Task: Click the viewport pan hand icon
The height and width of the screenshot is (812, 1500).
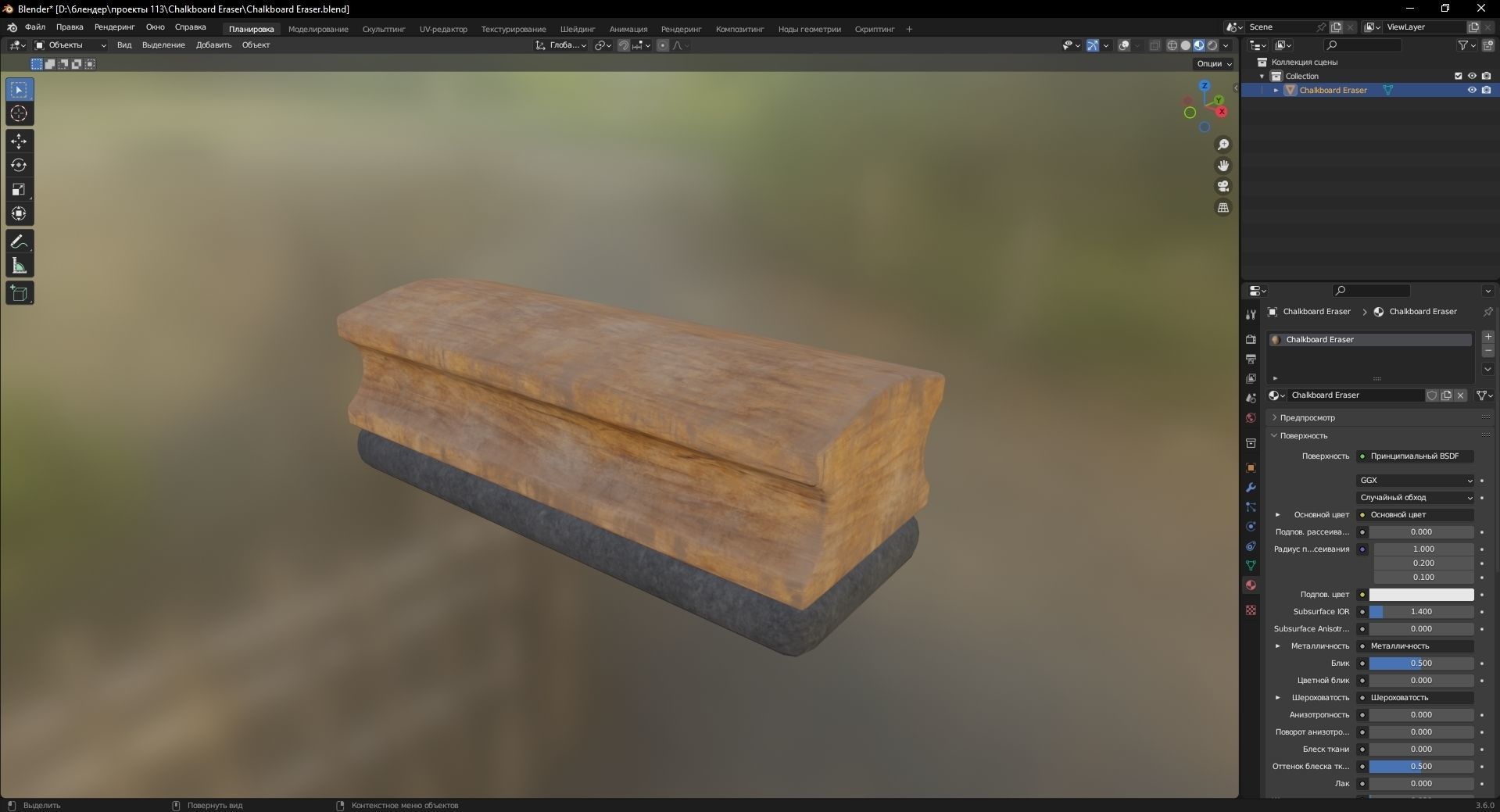Action: [x=1223, y=166]
